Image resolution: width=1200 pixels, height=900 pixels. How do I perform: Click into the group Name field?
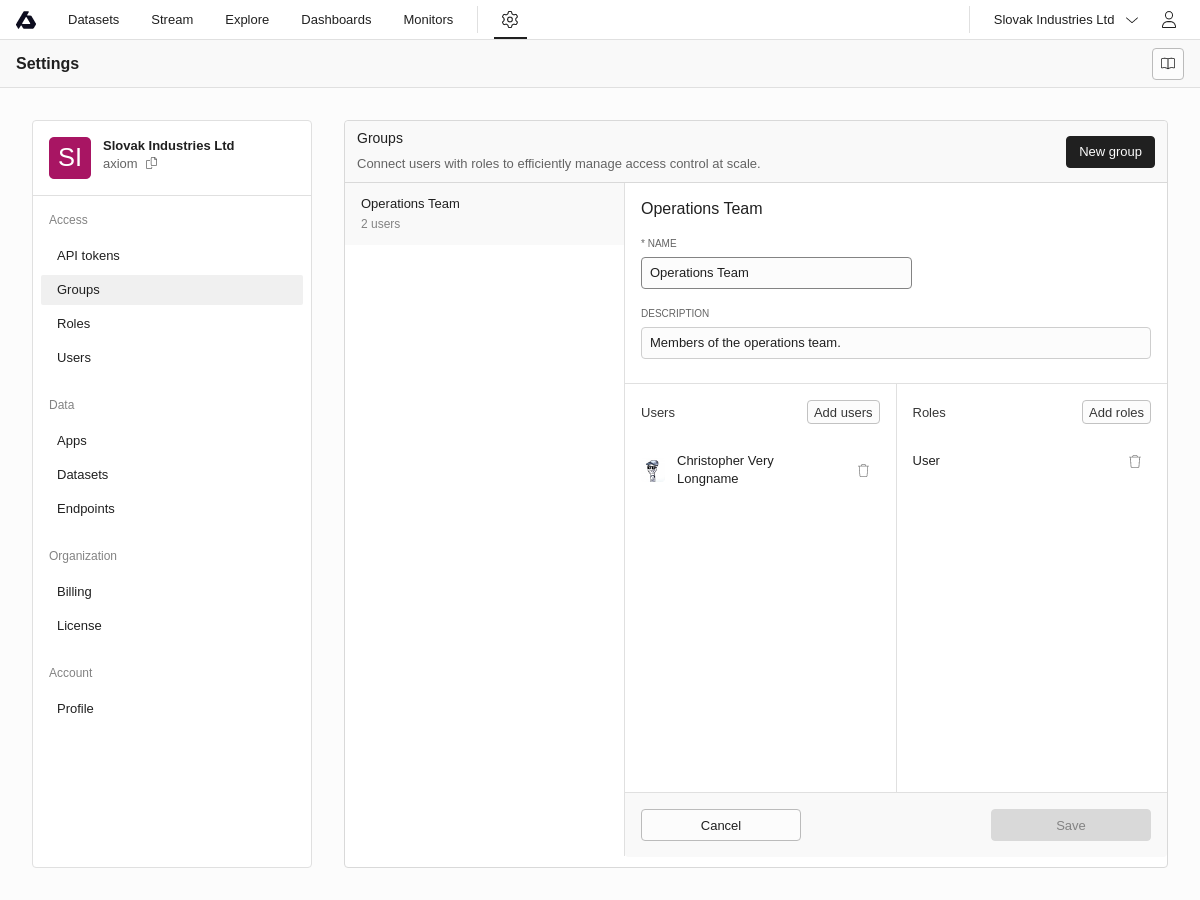click(x=776, y=273)
